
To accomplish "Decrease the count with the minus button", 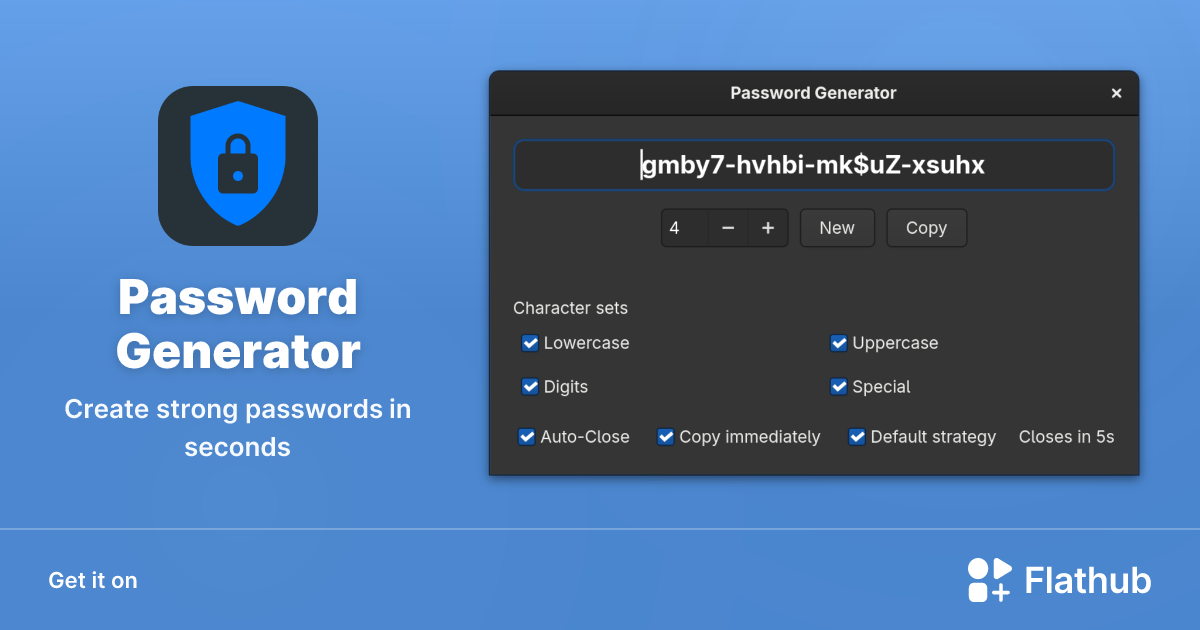I will coord(728,228).
